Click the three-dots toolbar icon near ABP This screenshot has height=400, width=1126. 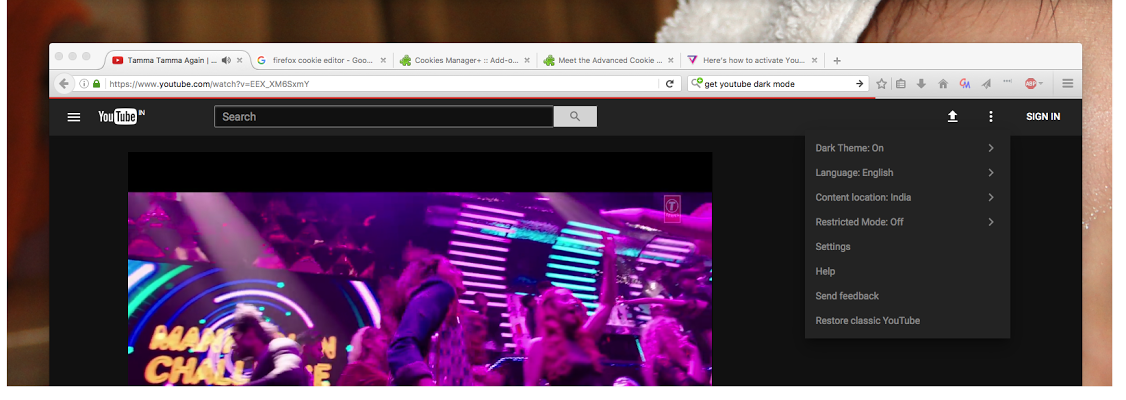(1008, 80)
